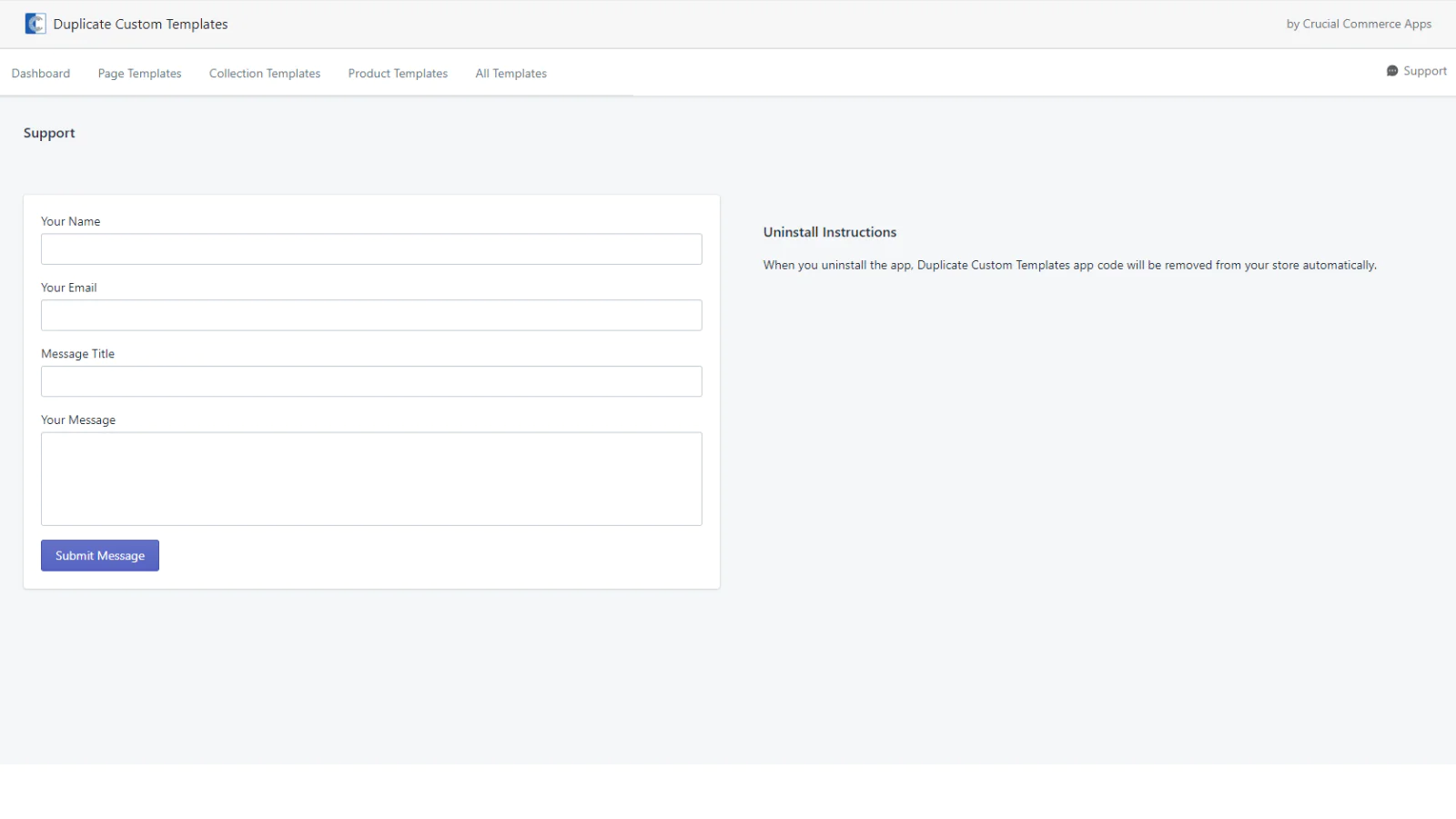Screen dimensions: 1456x819
Task: Click the Message Title field label
Action: pos(77,354)
